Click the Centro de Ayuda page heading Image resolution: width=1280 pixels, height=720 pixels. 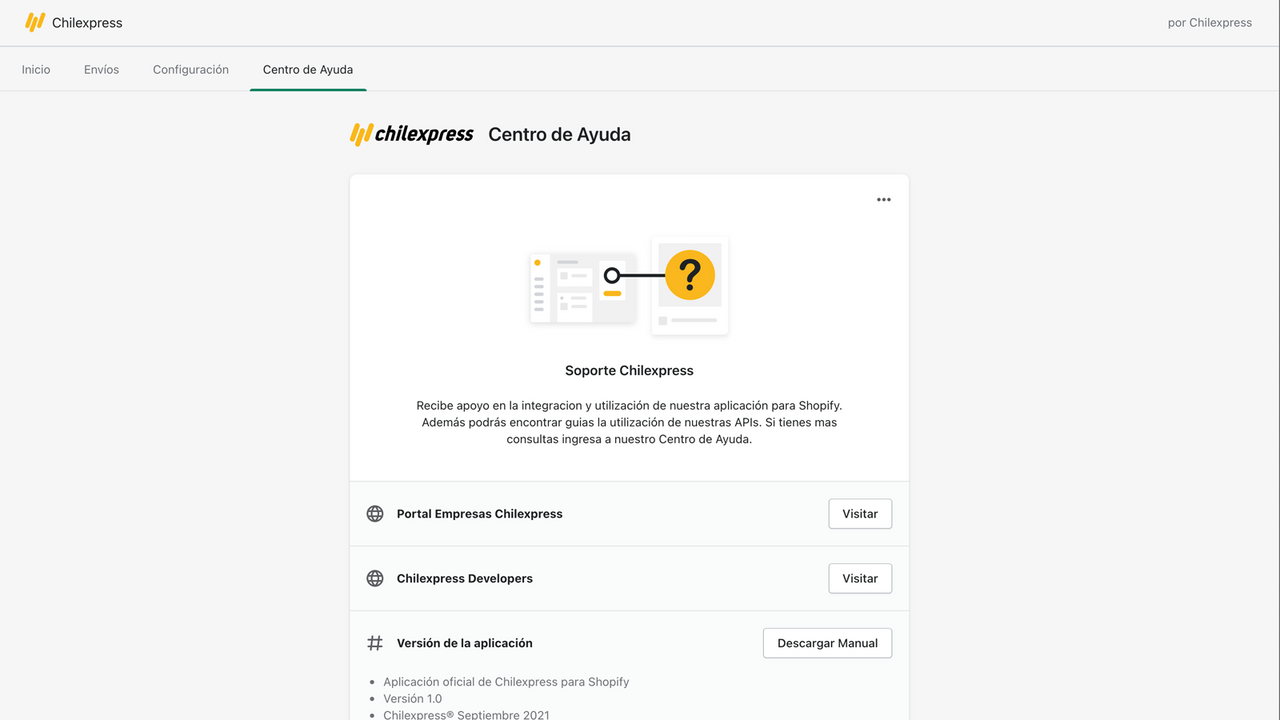pos(559,135)
